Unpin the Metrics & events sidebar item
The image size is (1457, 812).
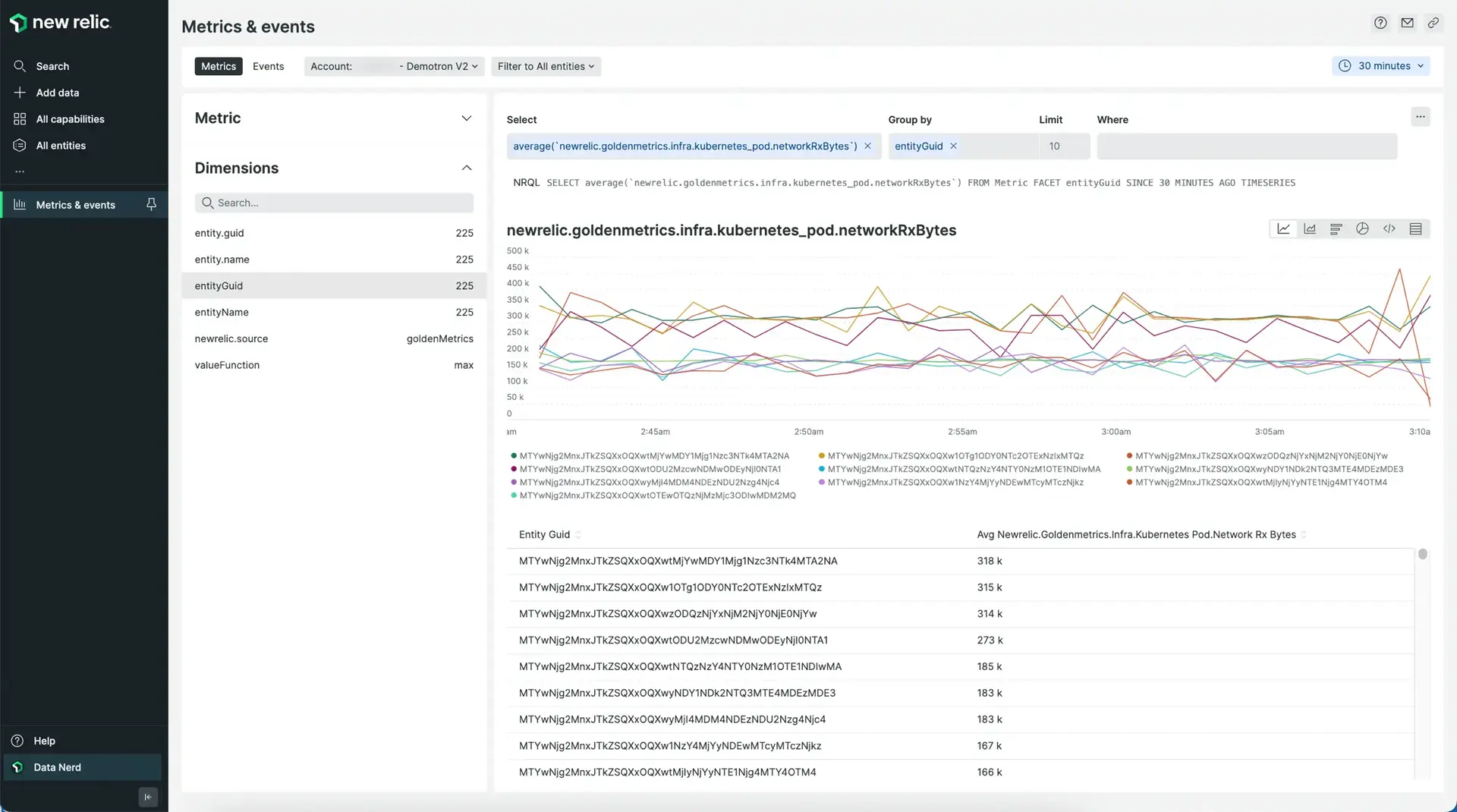coord(151,204)
